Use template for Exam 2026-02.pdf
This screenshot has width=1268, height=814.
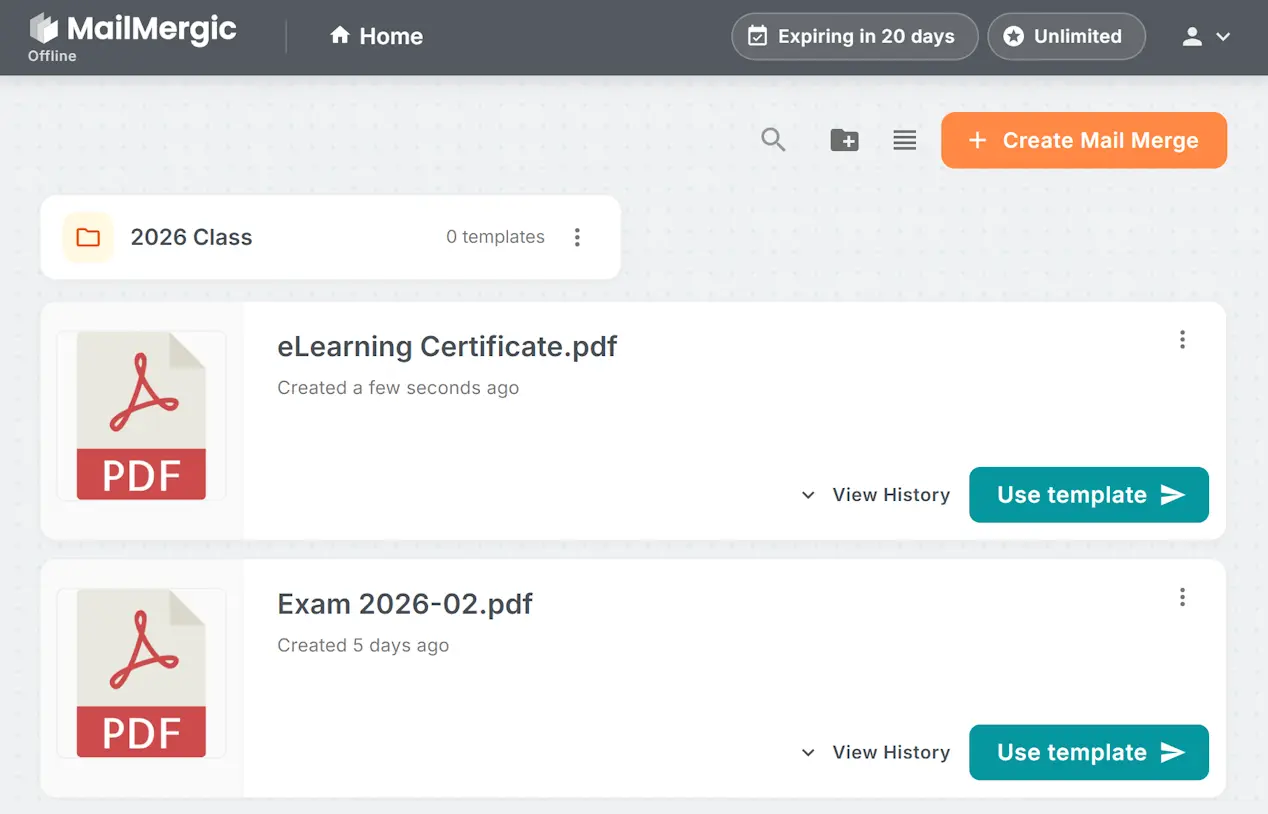click(x=1088, y=752)
